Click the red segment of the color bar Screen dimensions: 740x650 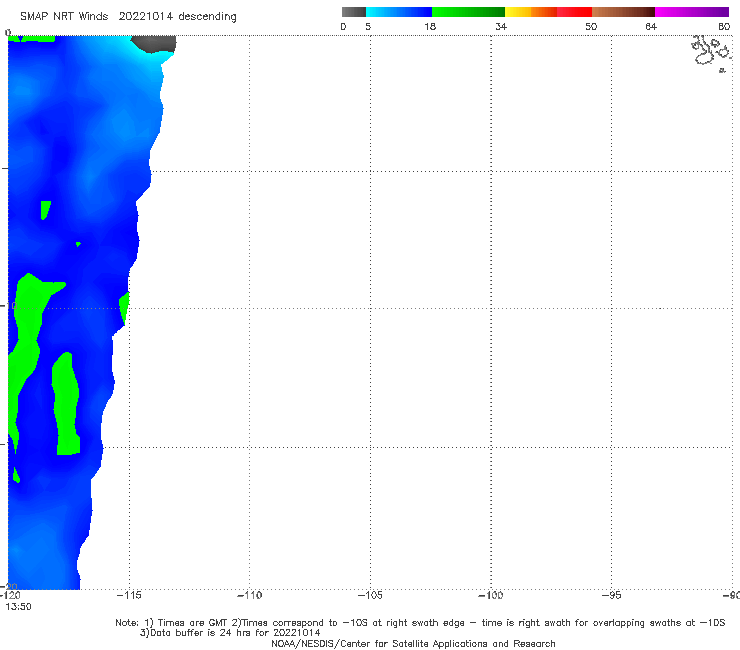(x=574, y=12)
